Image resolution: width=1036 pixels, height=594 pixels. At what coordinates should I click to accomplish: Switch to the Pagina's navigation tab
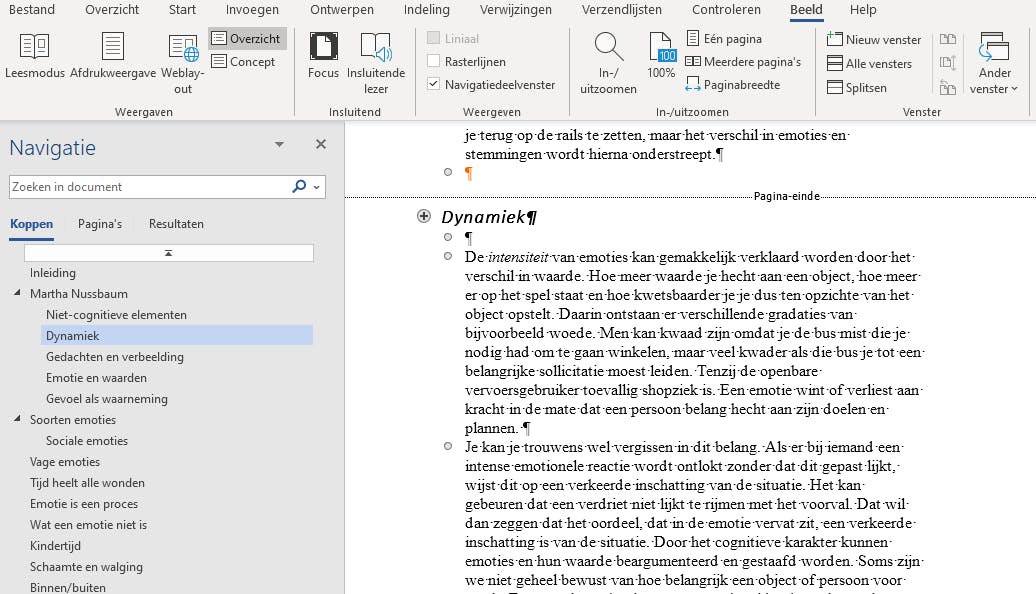tap(100, 224)
